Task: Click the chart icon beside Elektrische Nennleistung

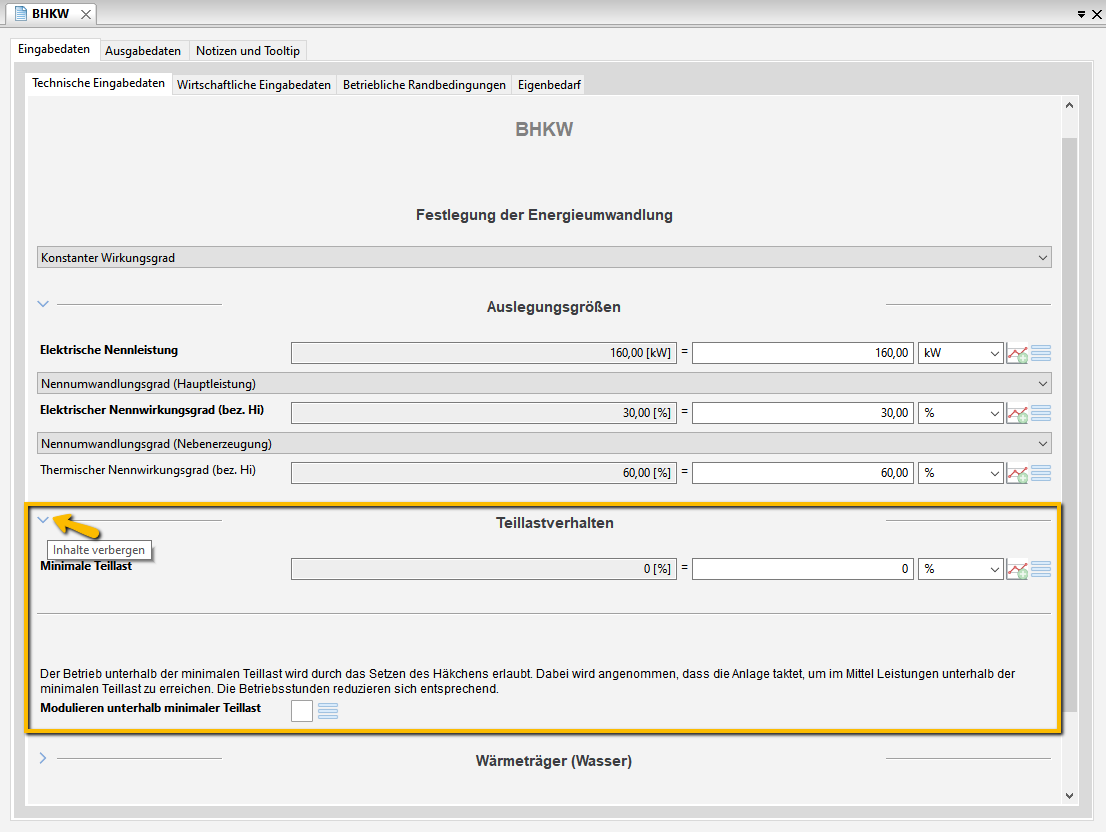Action: (x=1017, y=353)
